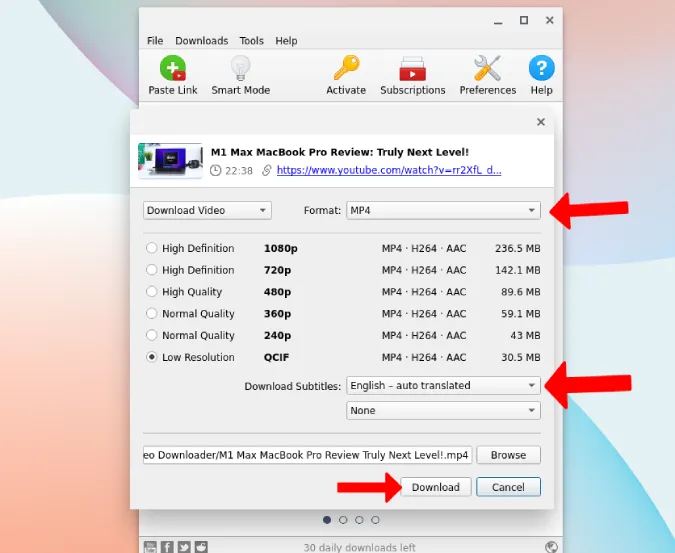Image resolution: width=675 pixels, height=553 pixels.
Task: Open Facebook icon in status bar
Action: [x=167, y=547]
